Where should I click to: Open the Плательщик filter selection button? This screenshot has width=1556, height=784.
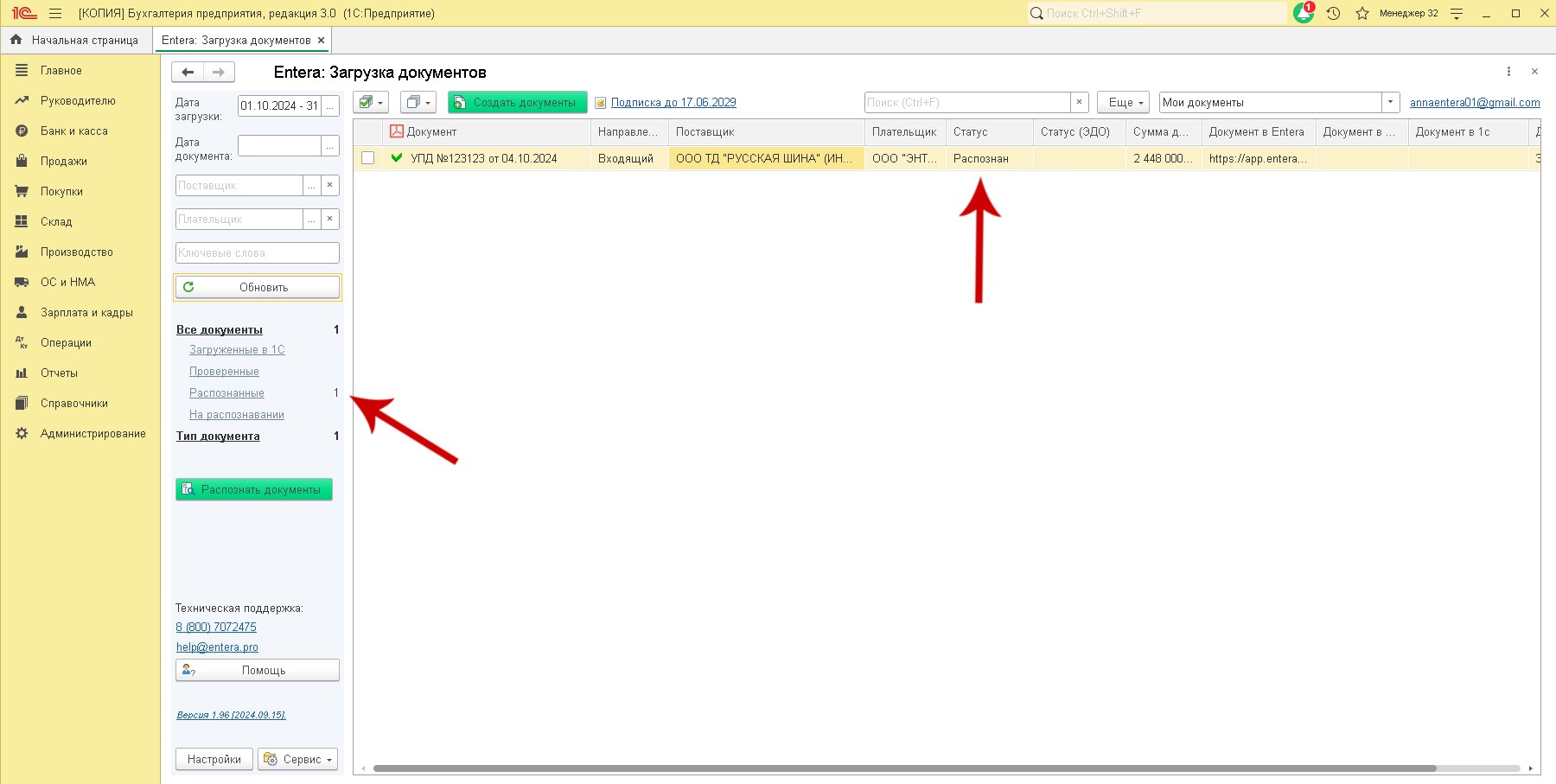312,219
